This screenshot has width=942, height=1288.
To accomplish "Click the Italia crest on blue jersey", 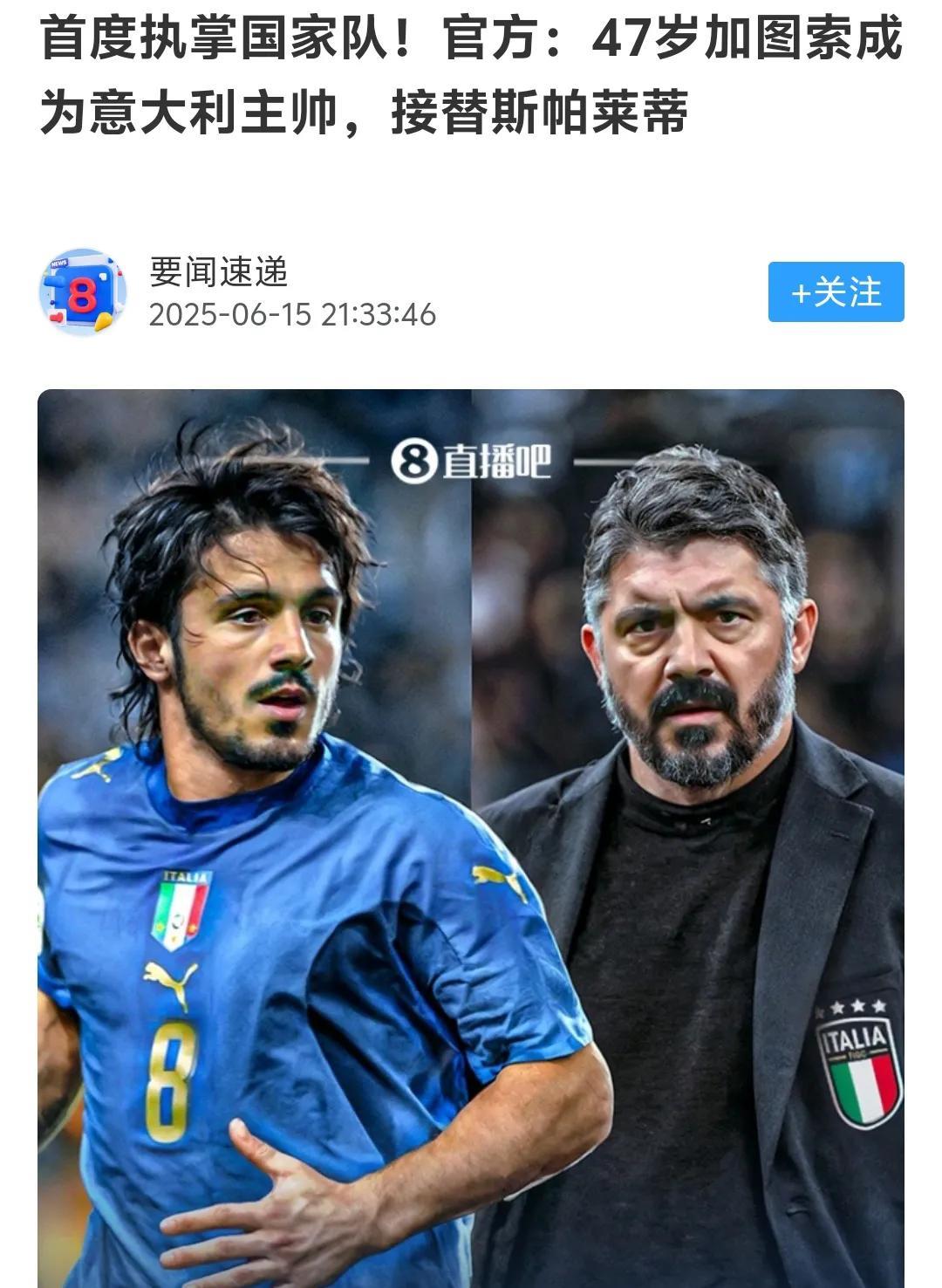I will [x=181, y=909].
